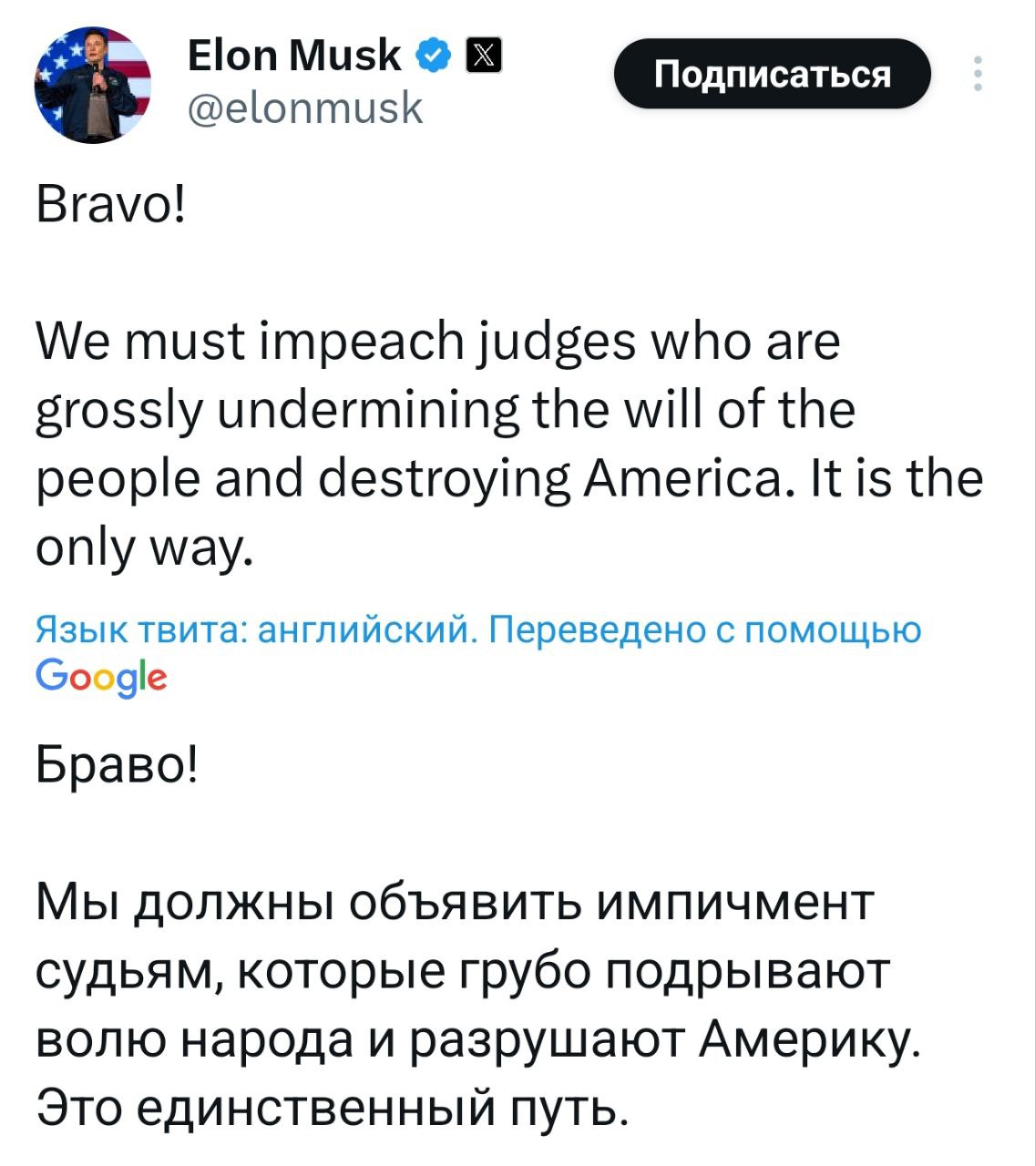Image resolution: width=1036 pixels, height=1166 pixels.
Task: Open Elon Musk's profile picture
Action: [92, 85]
